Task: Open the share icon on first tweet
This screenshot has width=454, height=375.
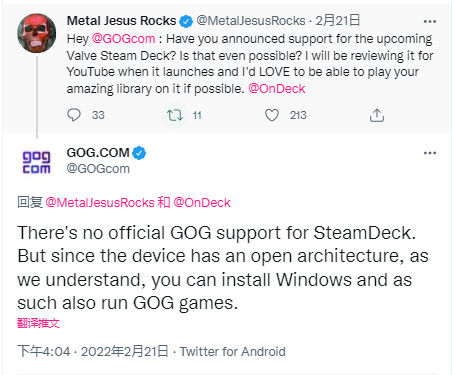Action: [377, 115]
